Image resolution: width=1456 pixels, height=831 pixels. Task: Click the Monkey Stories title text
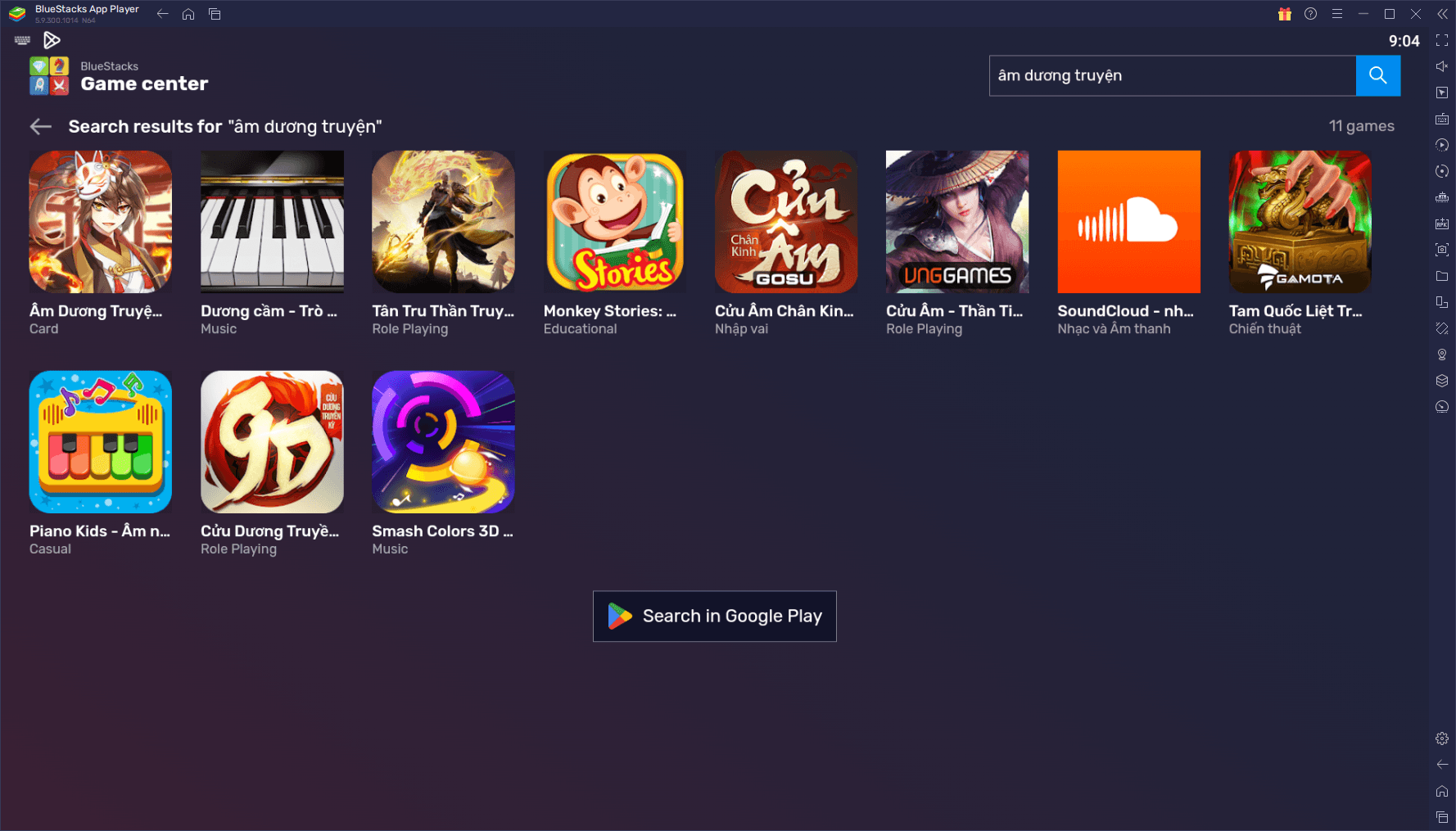pos(610,311)
